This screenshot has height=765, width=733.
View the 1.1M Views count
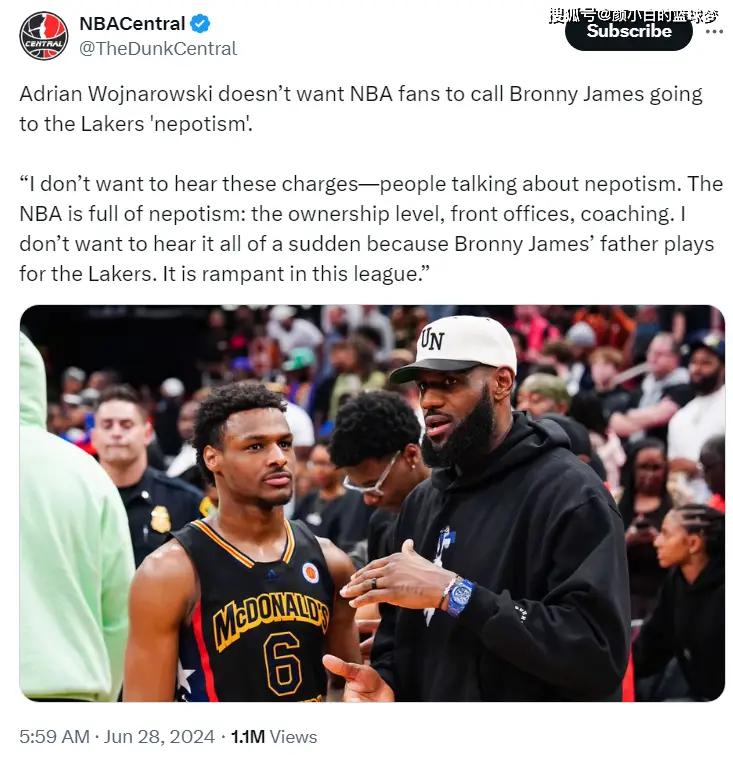[274, 736]
